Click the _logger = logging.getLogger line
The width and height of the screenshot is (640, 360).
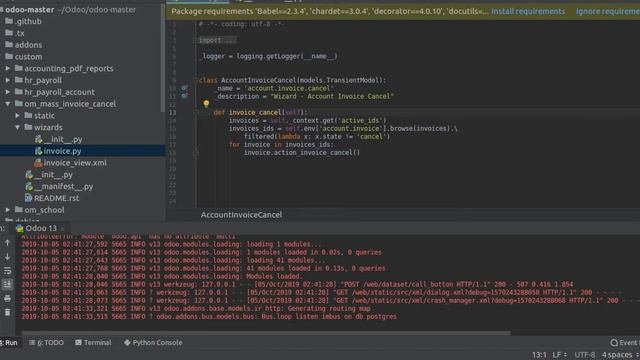(269, 56)
